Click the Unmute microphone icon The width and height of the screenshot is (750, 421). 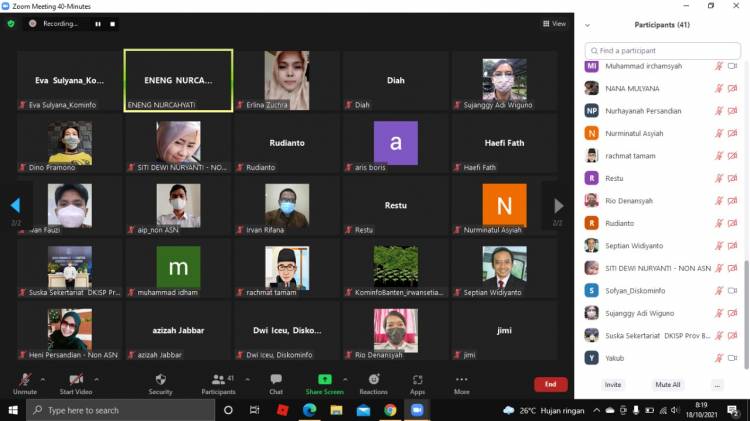click(25, 380)
